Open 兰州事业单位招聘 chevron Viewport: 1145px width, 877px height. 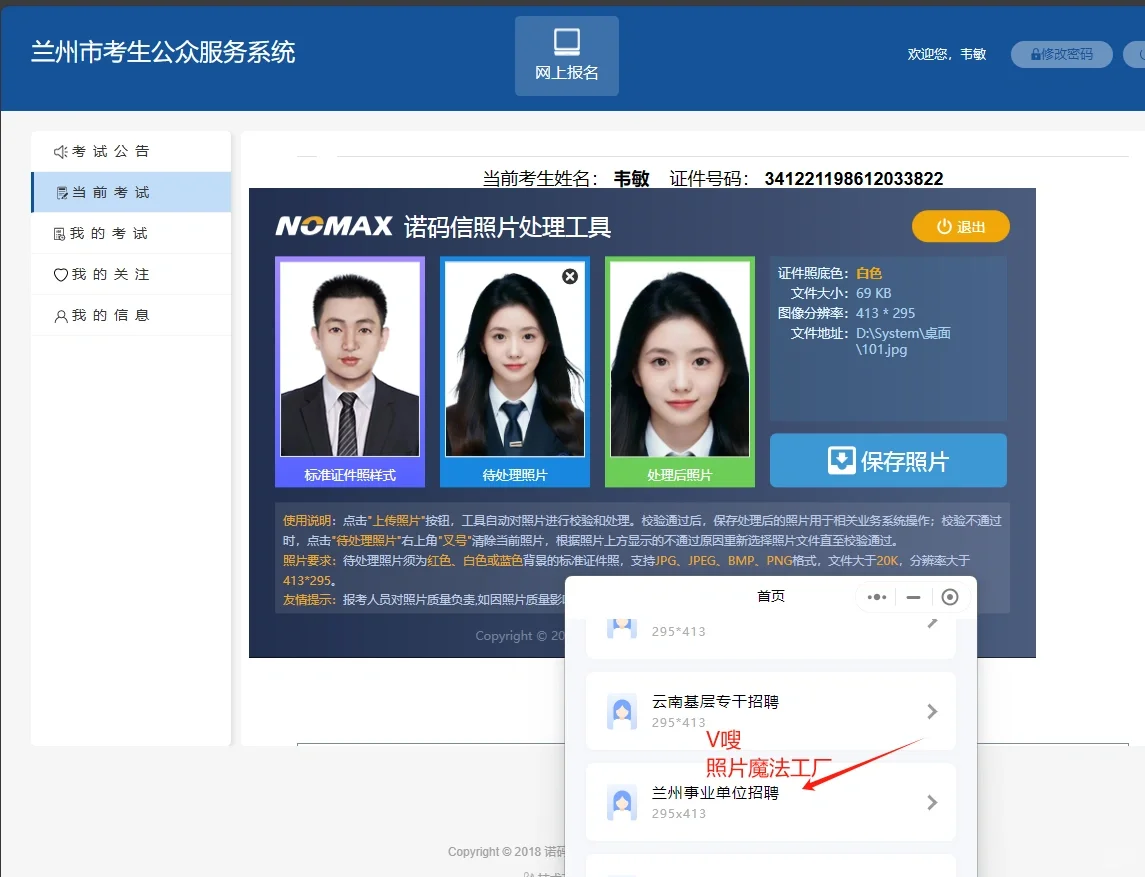[x=932, y=803]
